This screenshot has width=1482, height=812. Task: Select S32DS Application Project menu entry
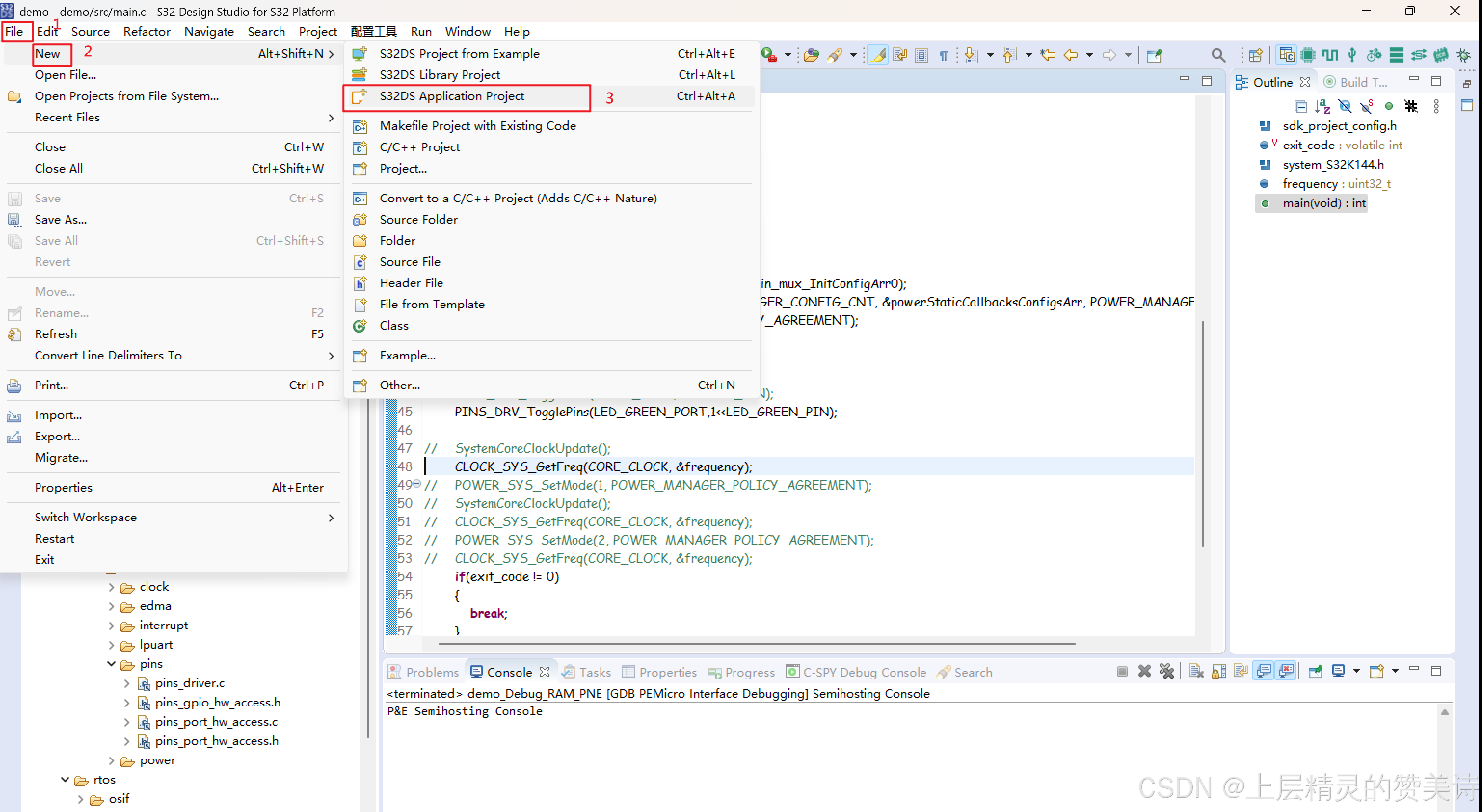[452, 96]
